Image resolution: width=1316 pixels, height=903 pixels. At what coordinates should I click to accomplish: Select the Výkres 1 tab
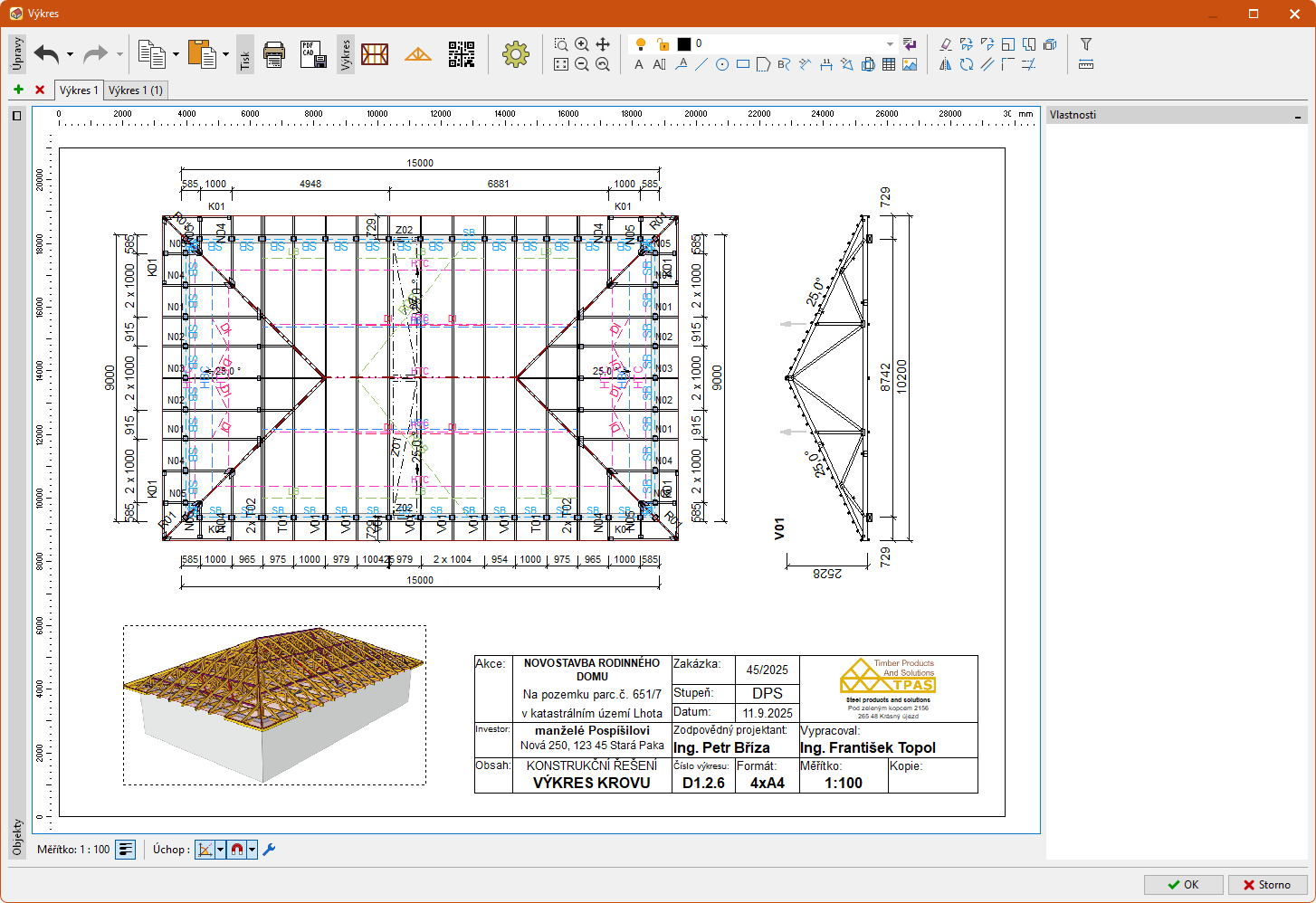pyautogui.click(x=79, y=90)
